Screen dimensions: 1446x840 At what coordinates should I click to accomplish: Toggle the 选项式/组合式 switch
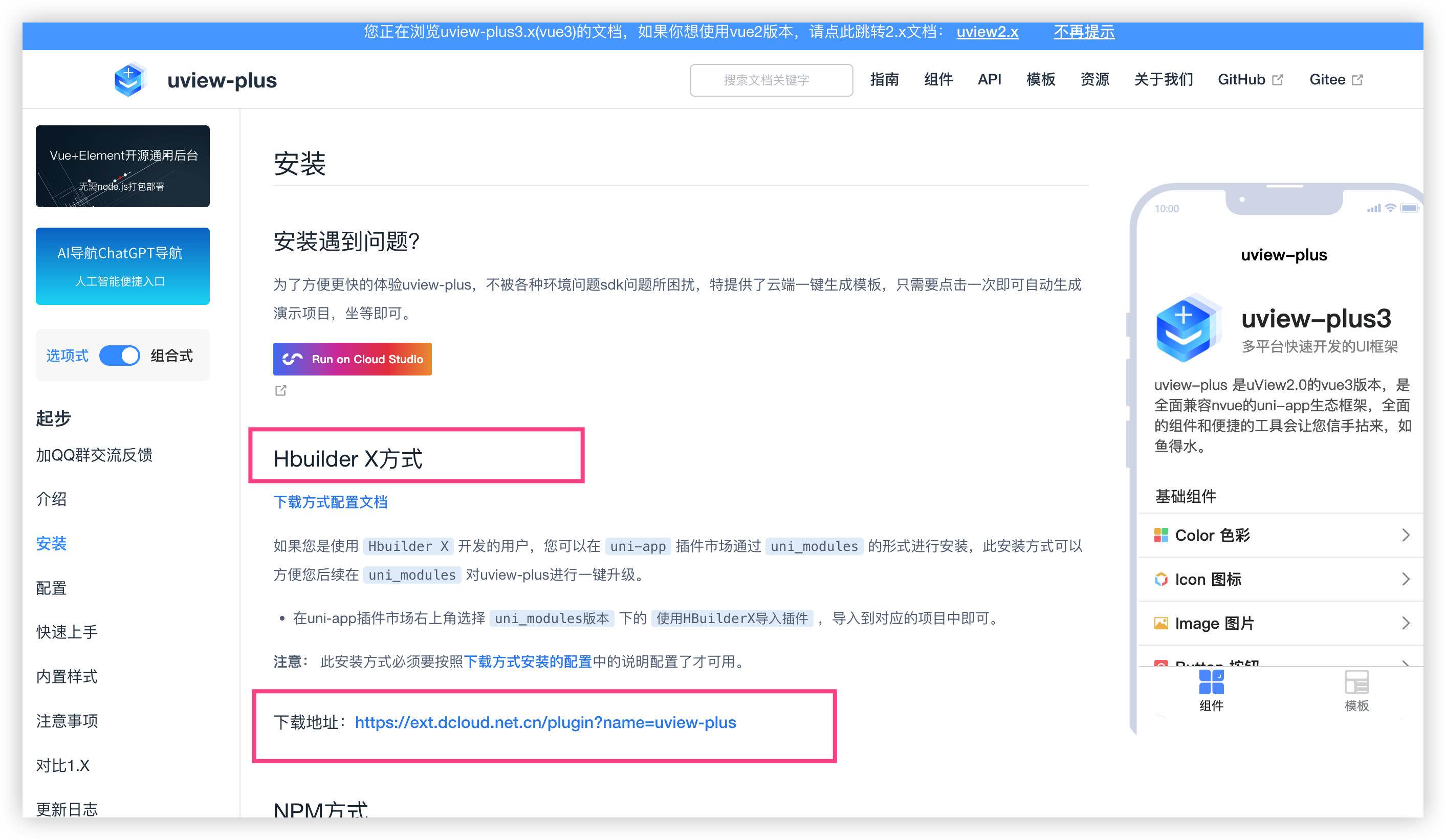point(119,355)
